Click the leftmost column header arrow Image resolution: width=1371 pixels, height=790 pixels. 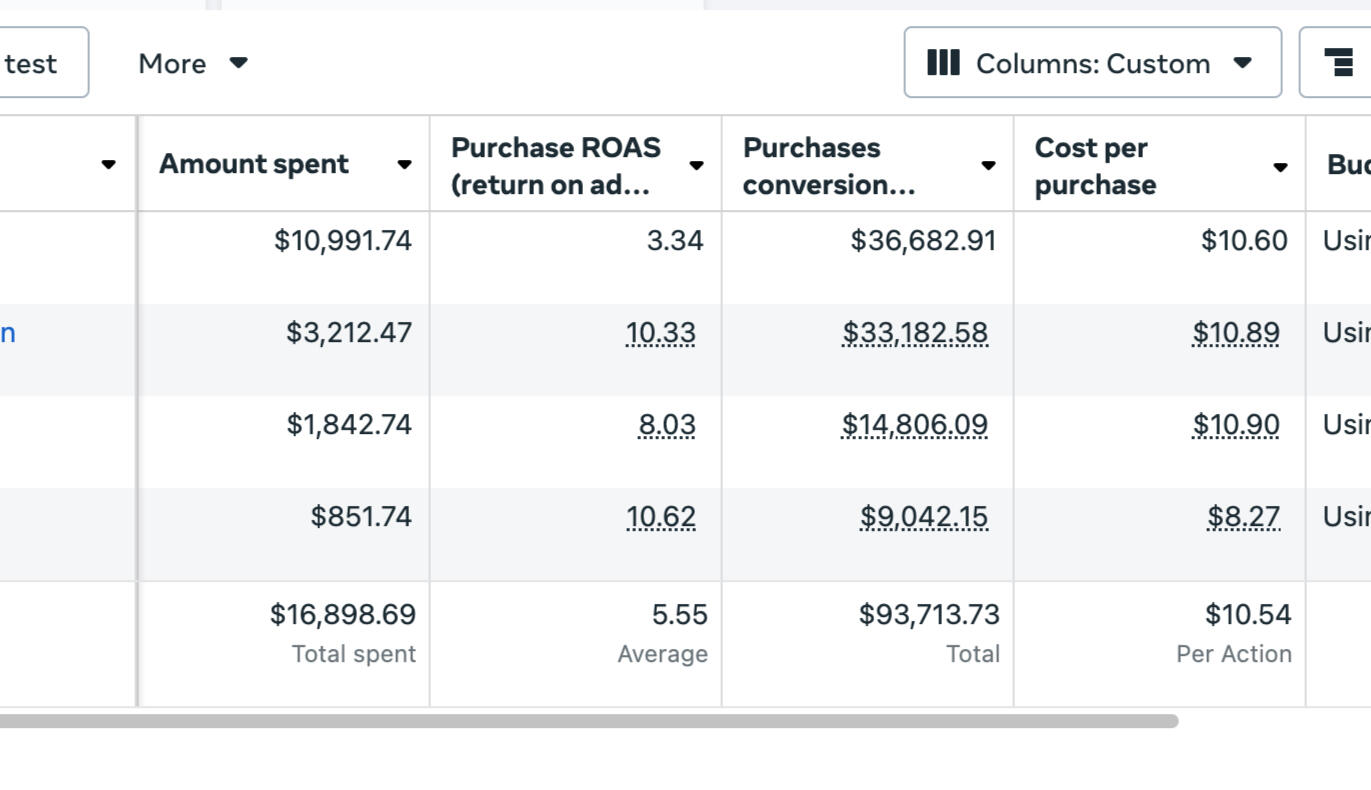click(108, 165)
